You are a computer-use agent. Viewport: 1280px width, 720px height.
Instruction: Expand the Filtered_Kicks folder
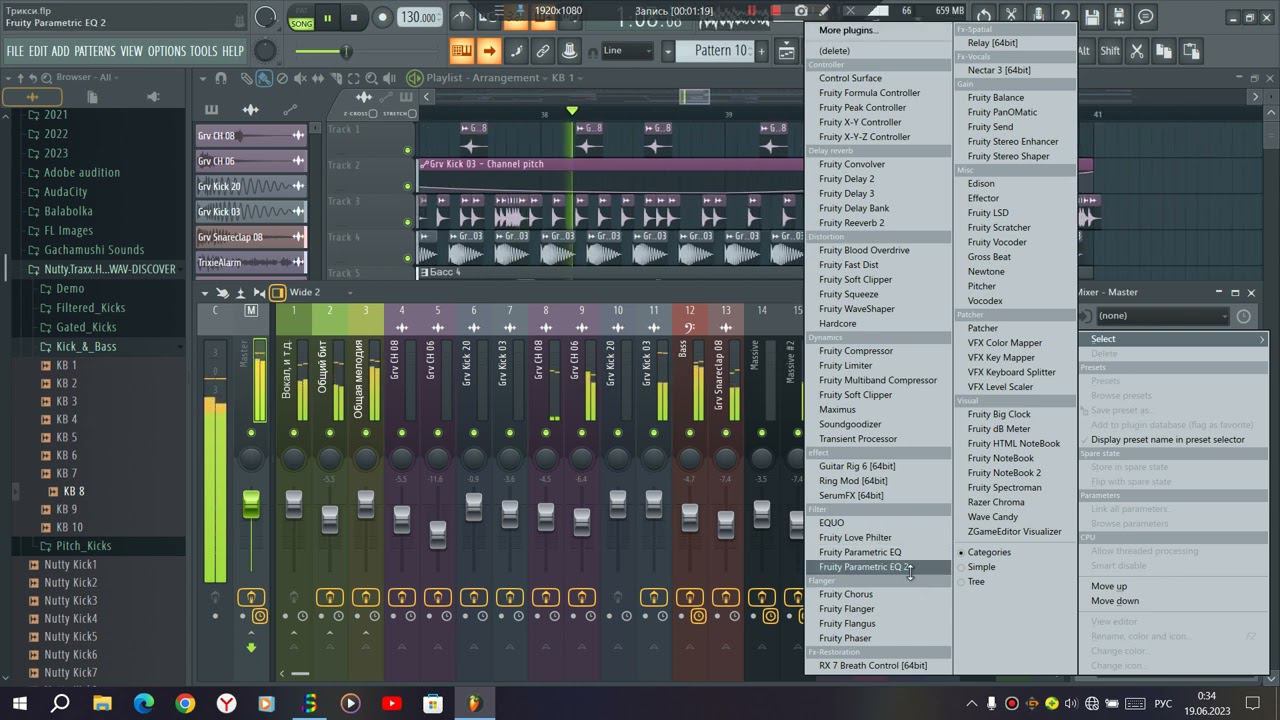pos(91,308)
